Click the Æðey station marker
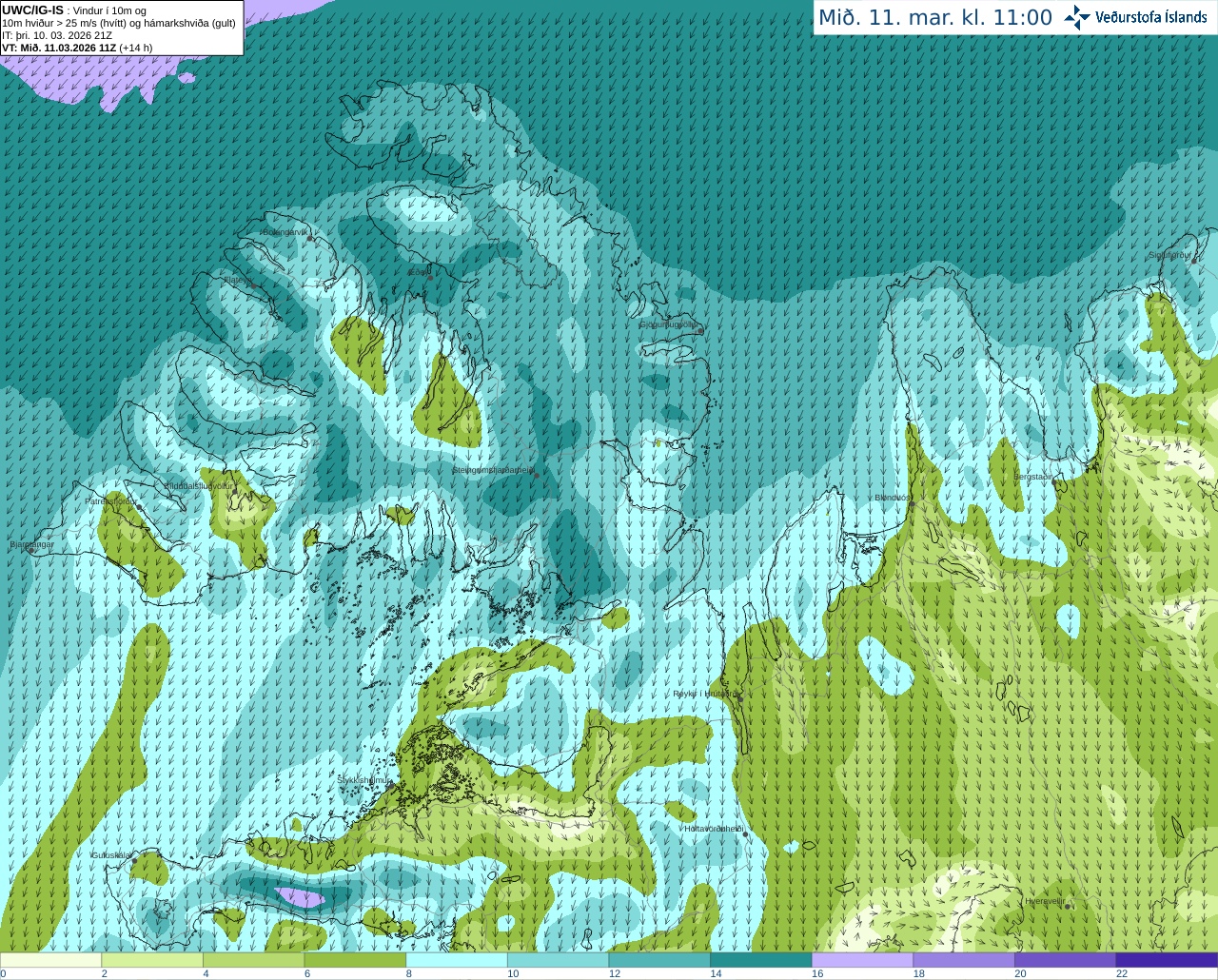The width and height of the screenshot is (1218, 980). (430, 277)
